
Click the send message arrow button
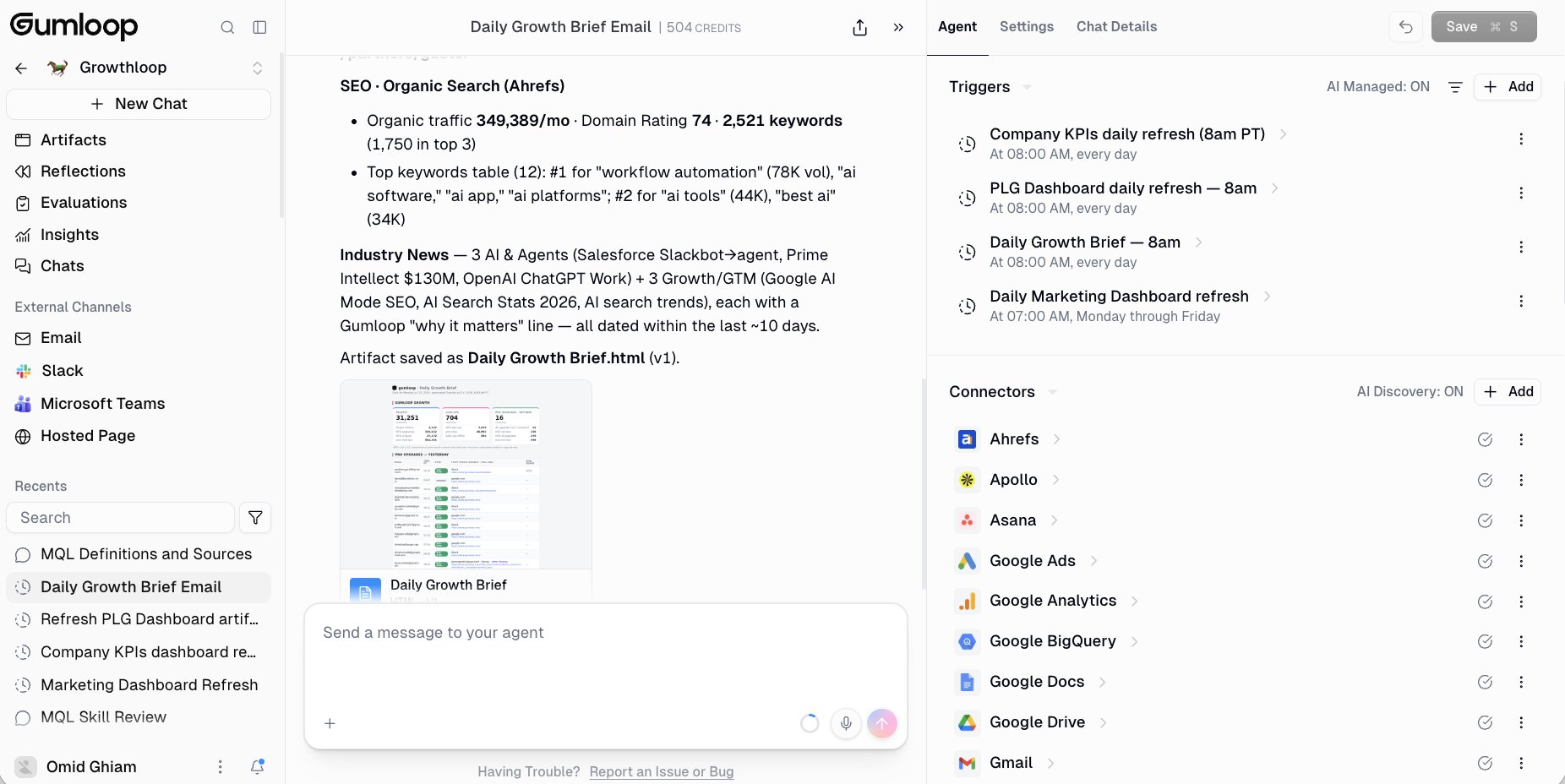click(x=882, y=723)
